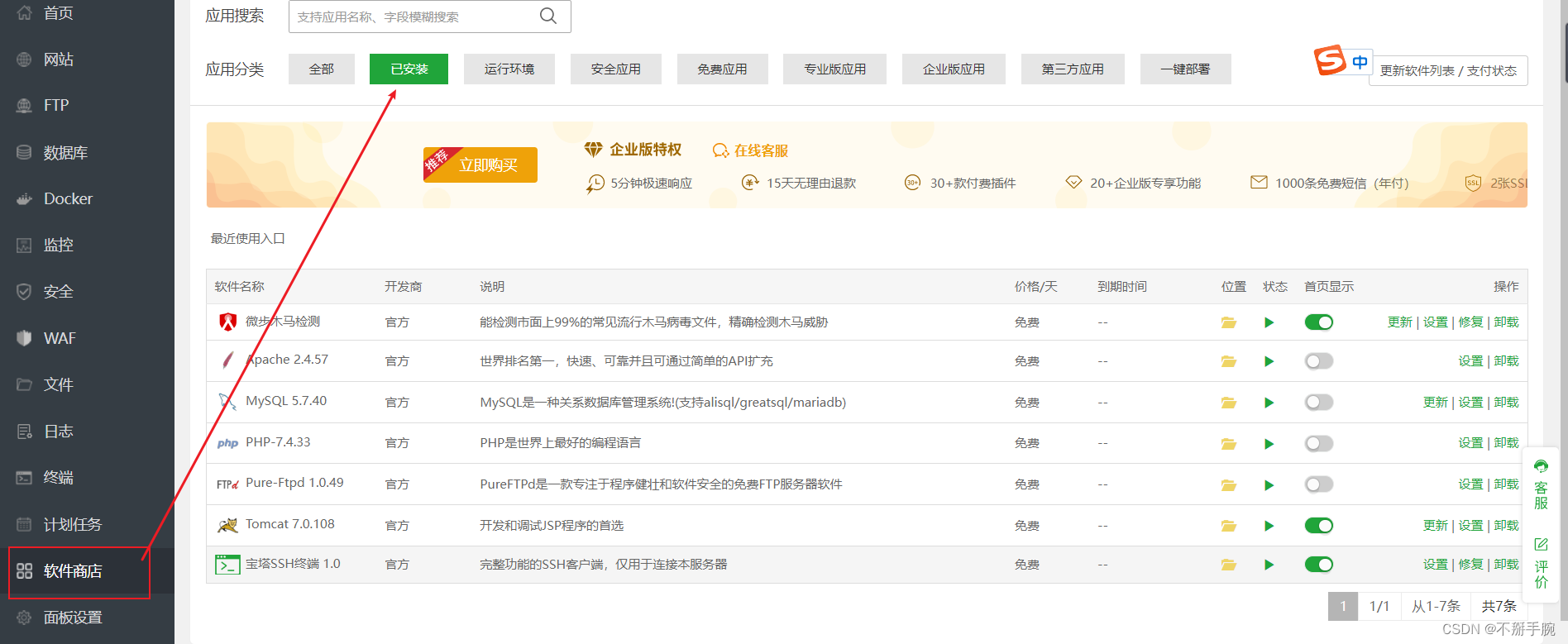Open the 日志 sidebar item

coord(87,432)
